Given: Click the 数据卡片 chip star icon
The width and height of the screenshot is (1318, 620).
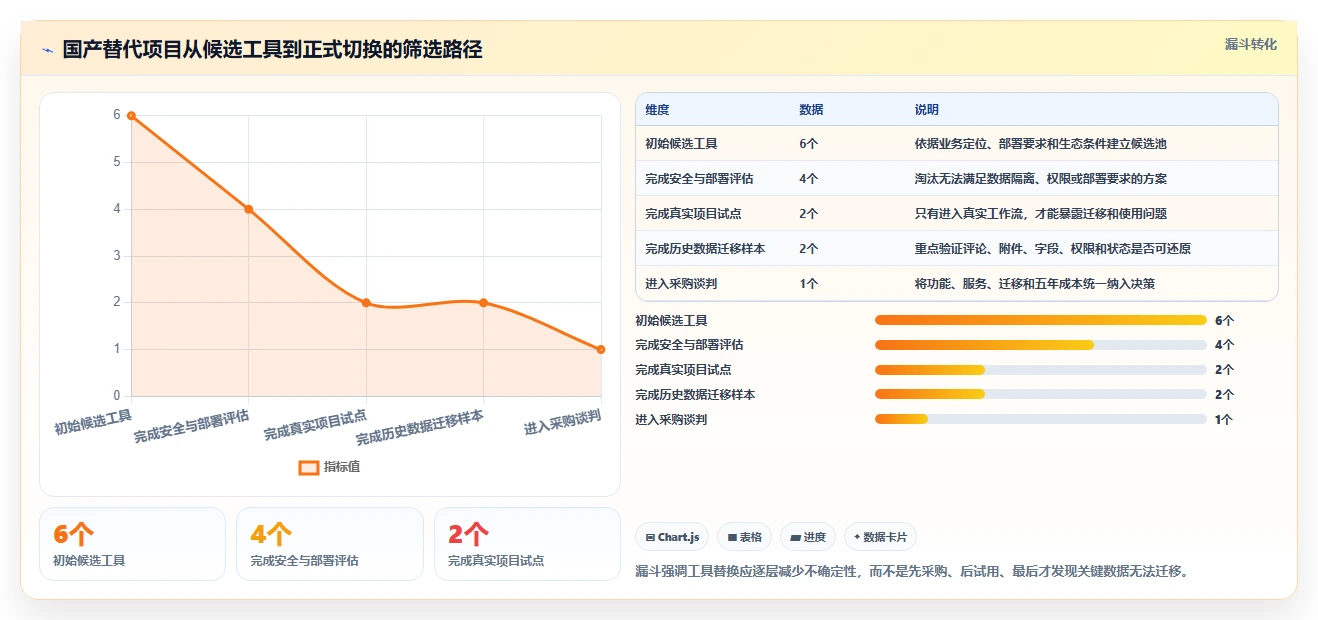Looking at the screenshot, I should tap(857, 537).
